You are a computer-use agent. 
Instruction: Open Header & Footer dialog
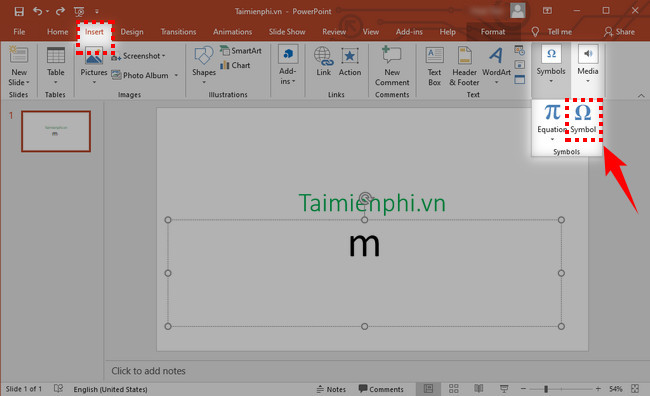[464, 66]
